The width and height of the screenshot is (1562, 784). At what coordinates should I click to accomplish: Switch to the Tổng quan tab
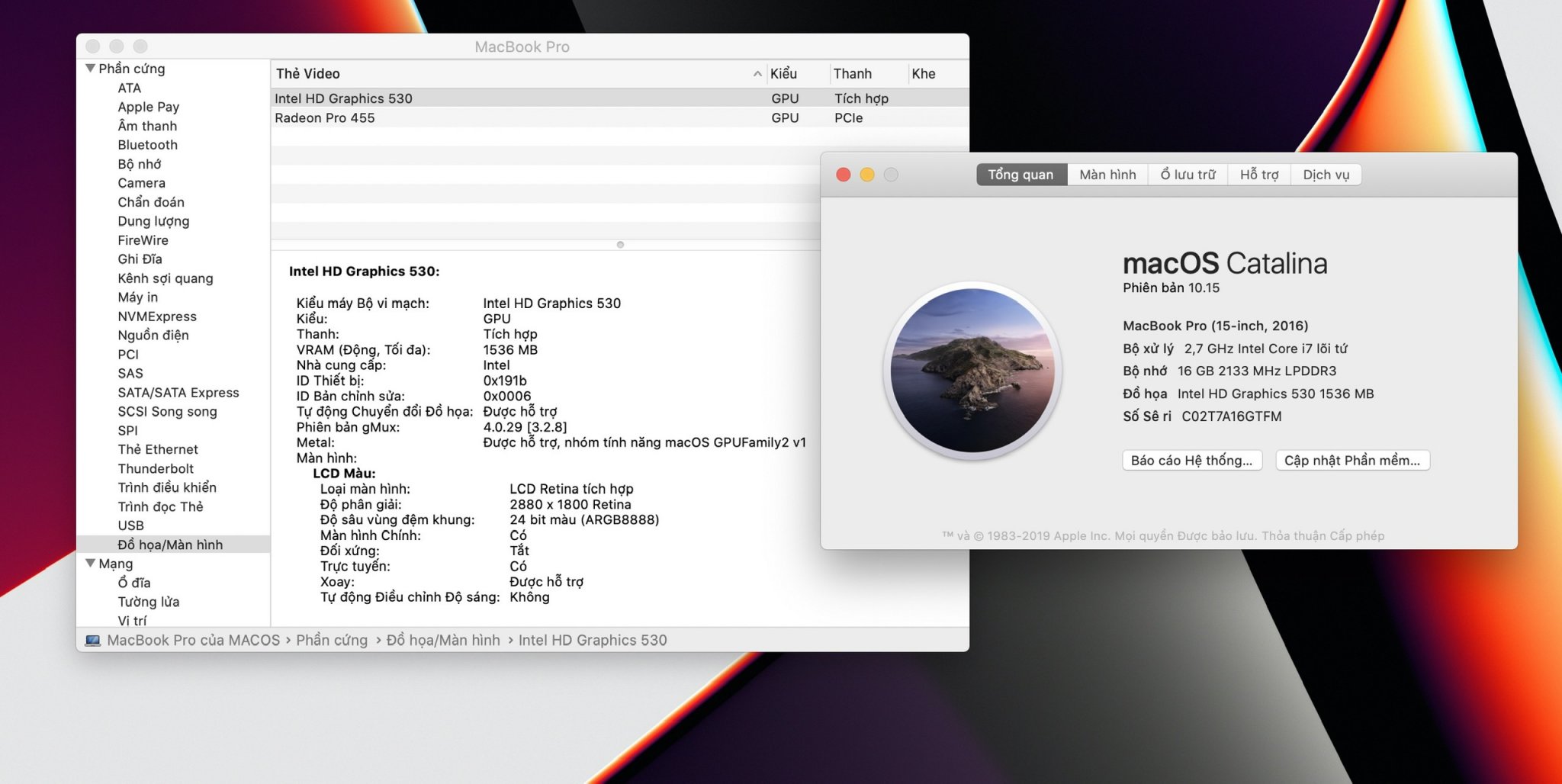coord(1021,175)
